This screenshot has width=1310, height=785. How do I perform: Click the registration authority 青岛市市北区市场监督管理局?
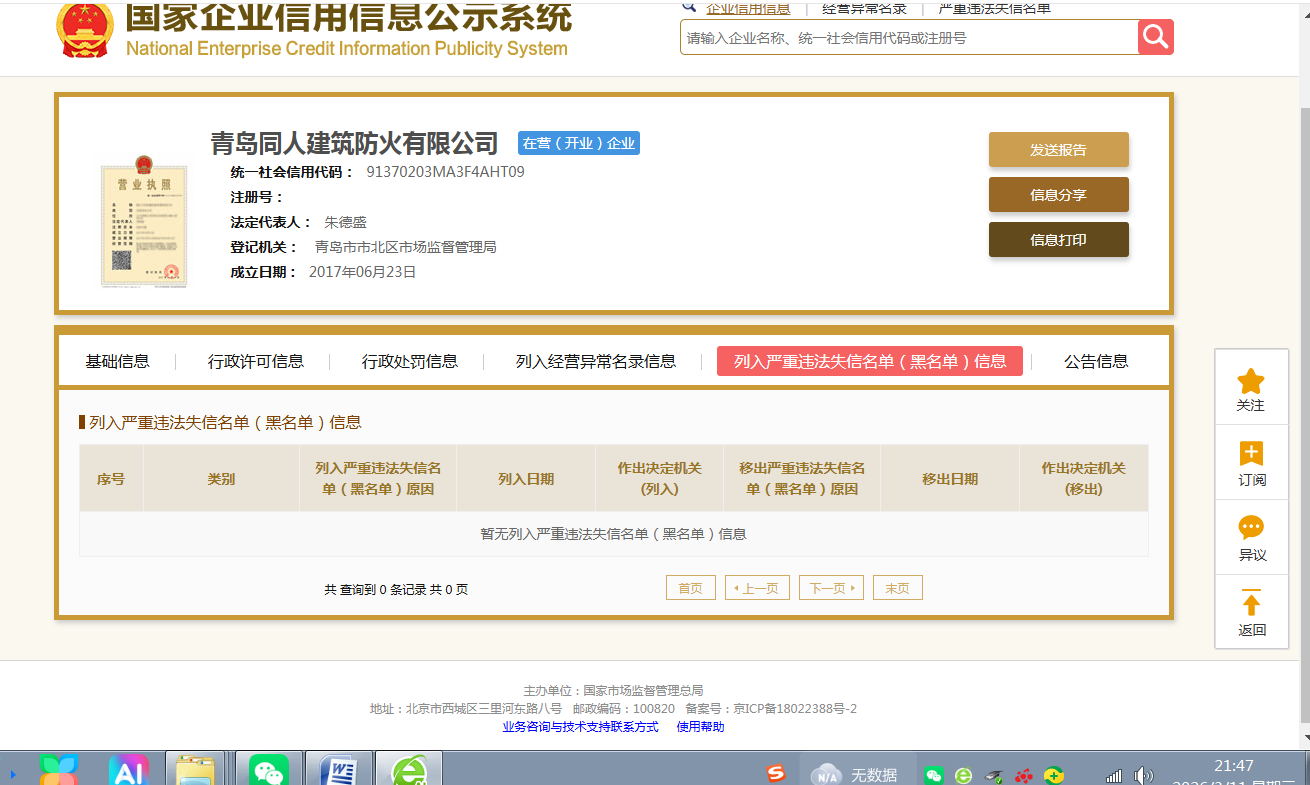pos(406,247)
